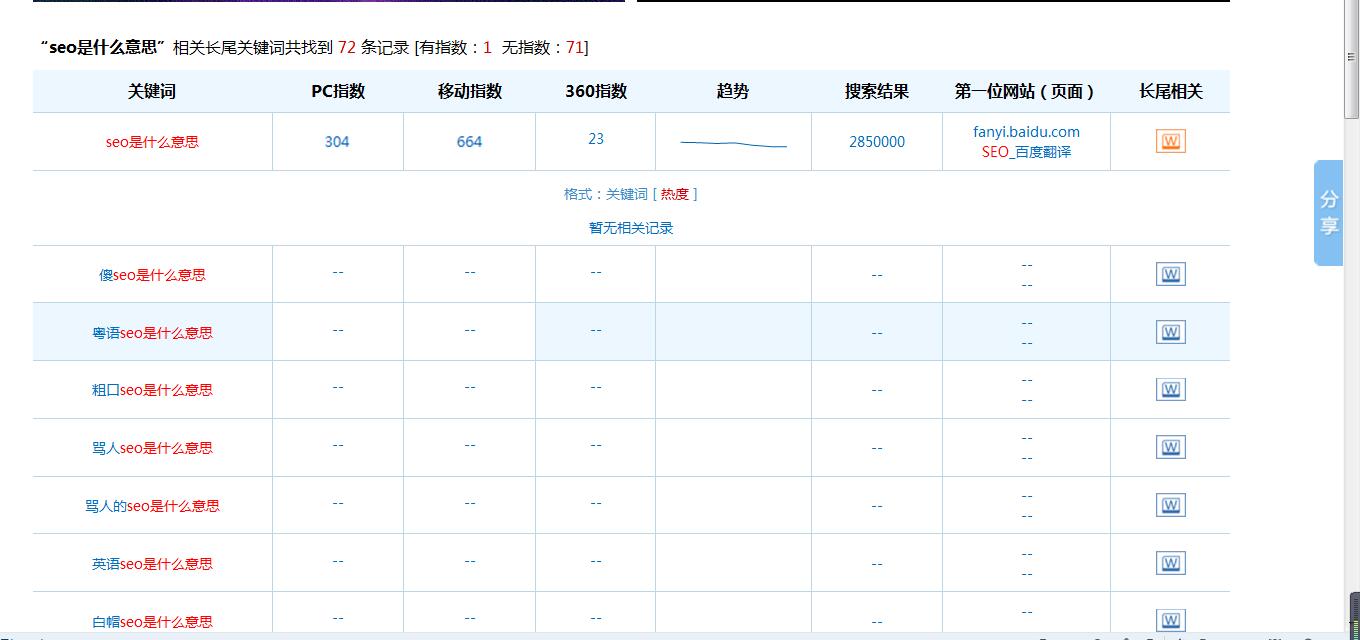Click the 长尾相关 column header
1360x640 pixels.
[1170, 91]
